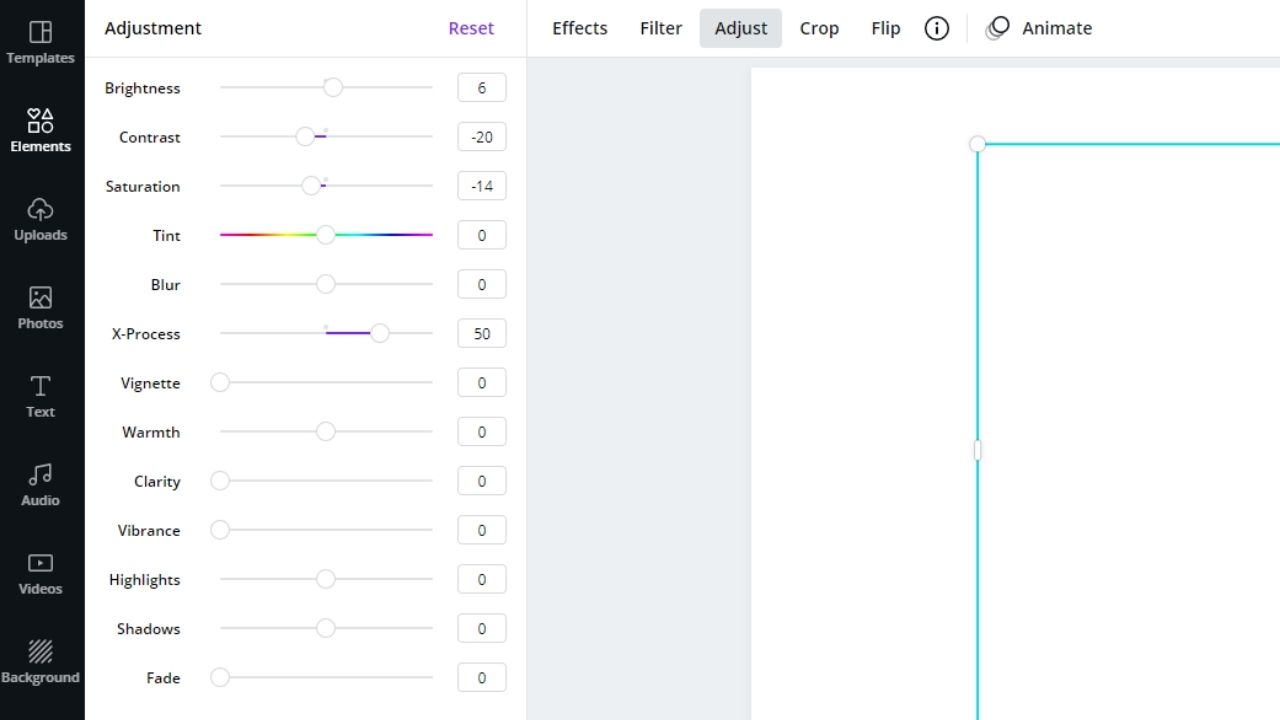Click the Contrast value input field
The width and height of the screenshot is (1280, 720).
481,137
